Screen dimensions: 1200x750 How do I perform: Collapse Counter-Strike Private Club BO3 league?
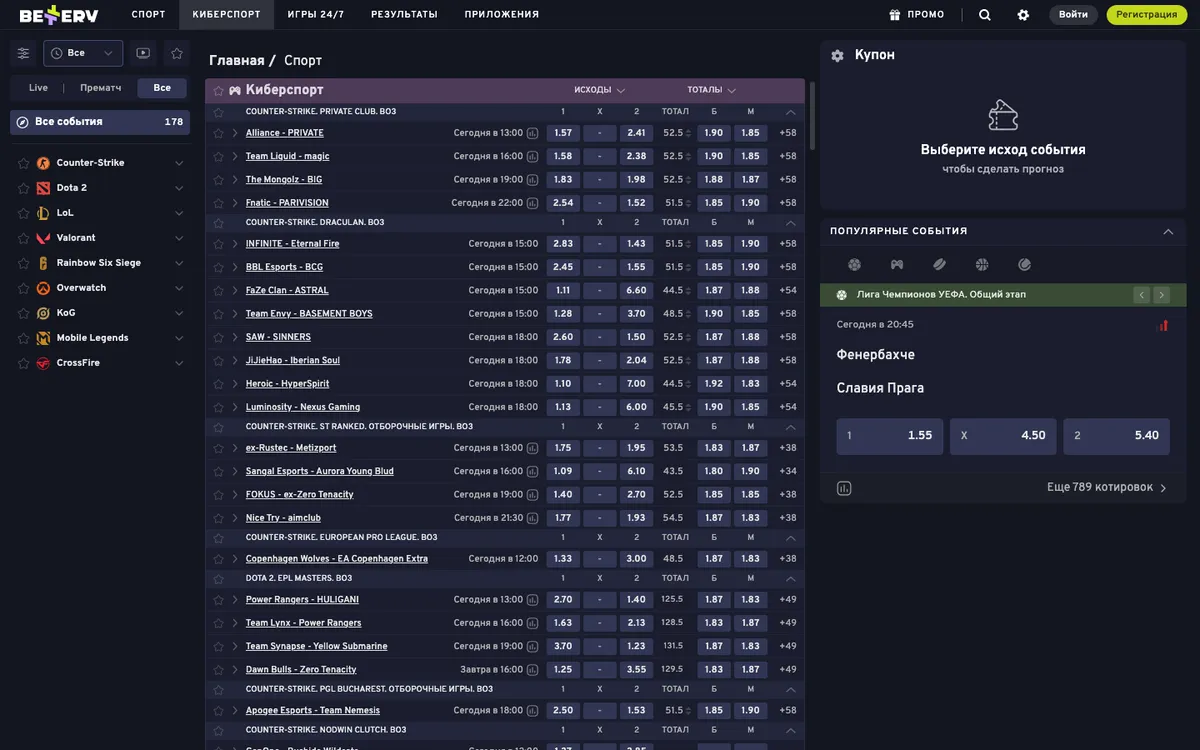tap(791, 112)
